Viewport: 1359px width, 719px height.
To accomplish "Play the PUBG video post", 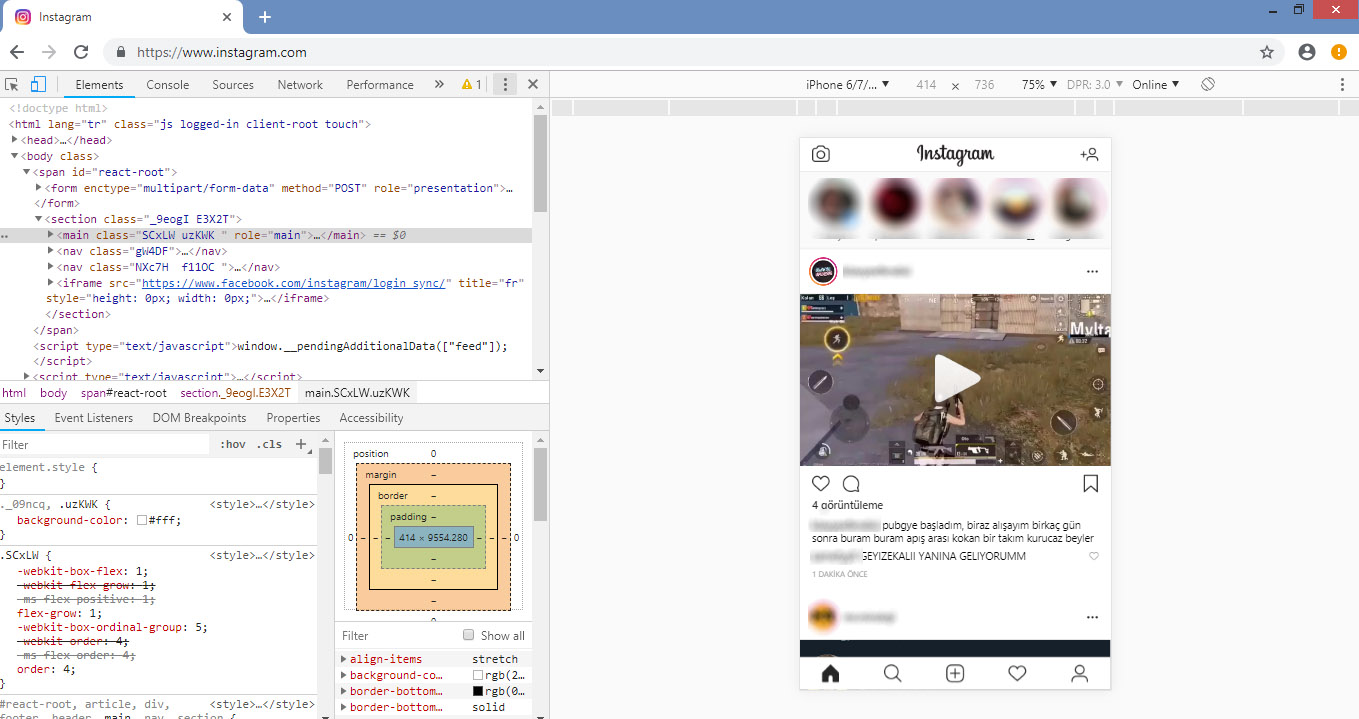I will [x=955, y=379].
